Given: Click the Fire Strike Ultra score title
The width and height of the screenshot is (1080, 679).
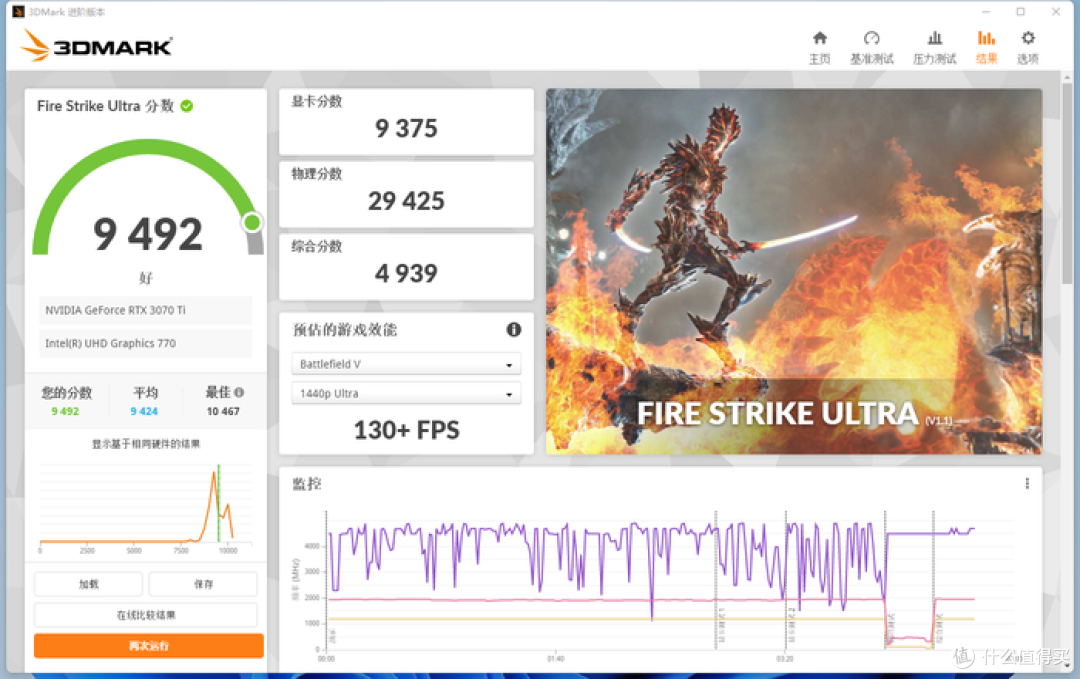Looking at the screenshot, I should coord(105,106).
